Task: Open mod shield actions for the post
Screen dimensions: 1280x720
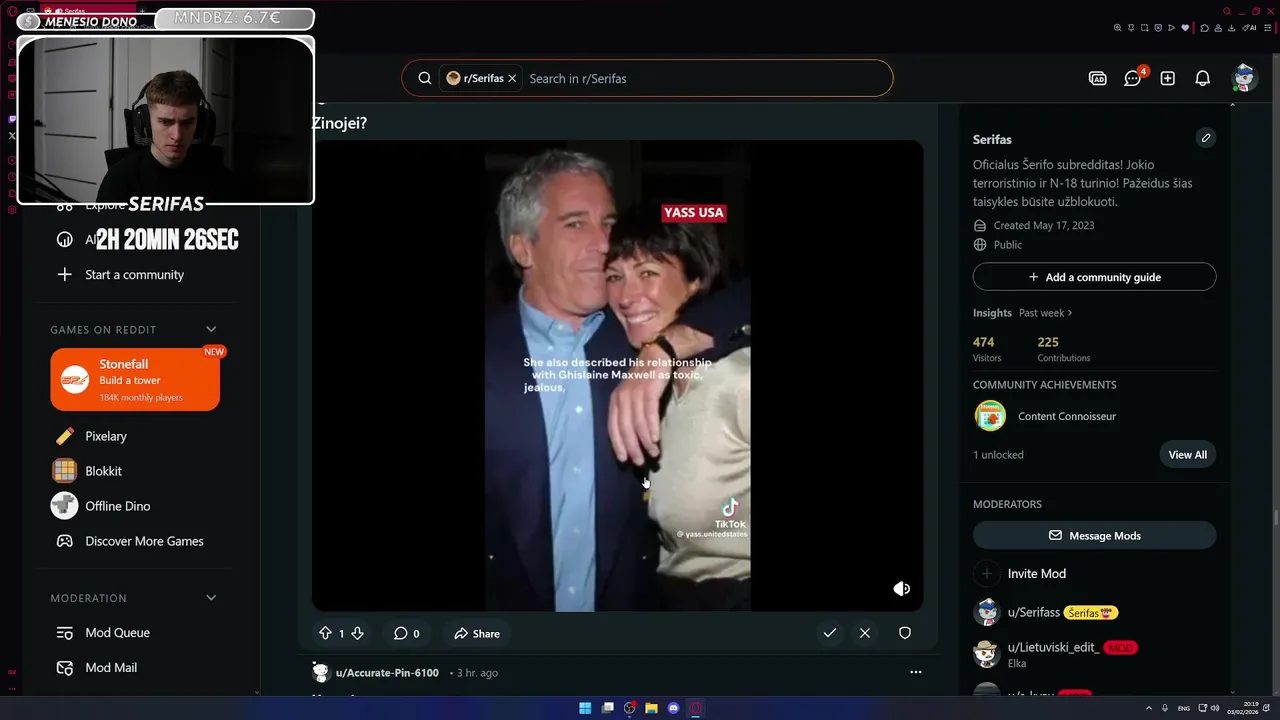Action: click(905, 633)
